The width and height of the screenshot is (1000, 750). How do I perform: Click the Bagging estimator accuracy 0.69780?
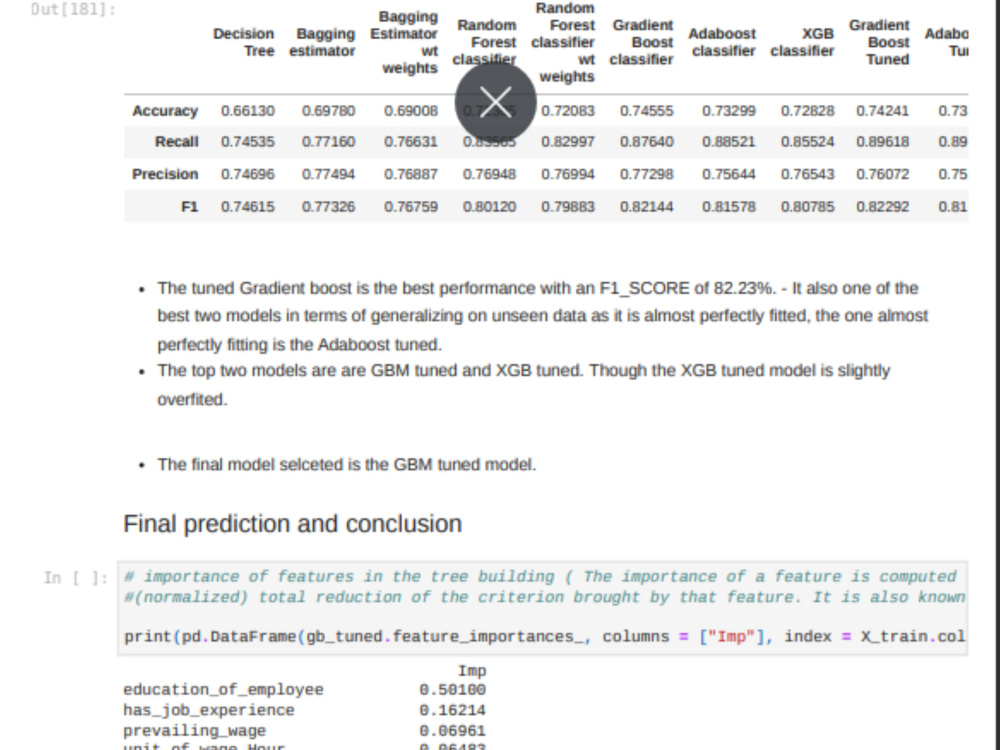click(x=328, y=111)
